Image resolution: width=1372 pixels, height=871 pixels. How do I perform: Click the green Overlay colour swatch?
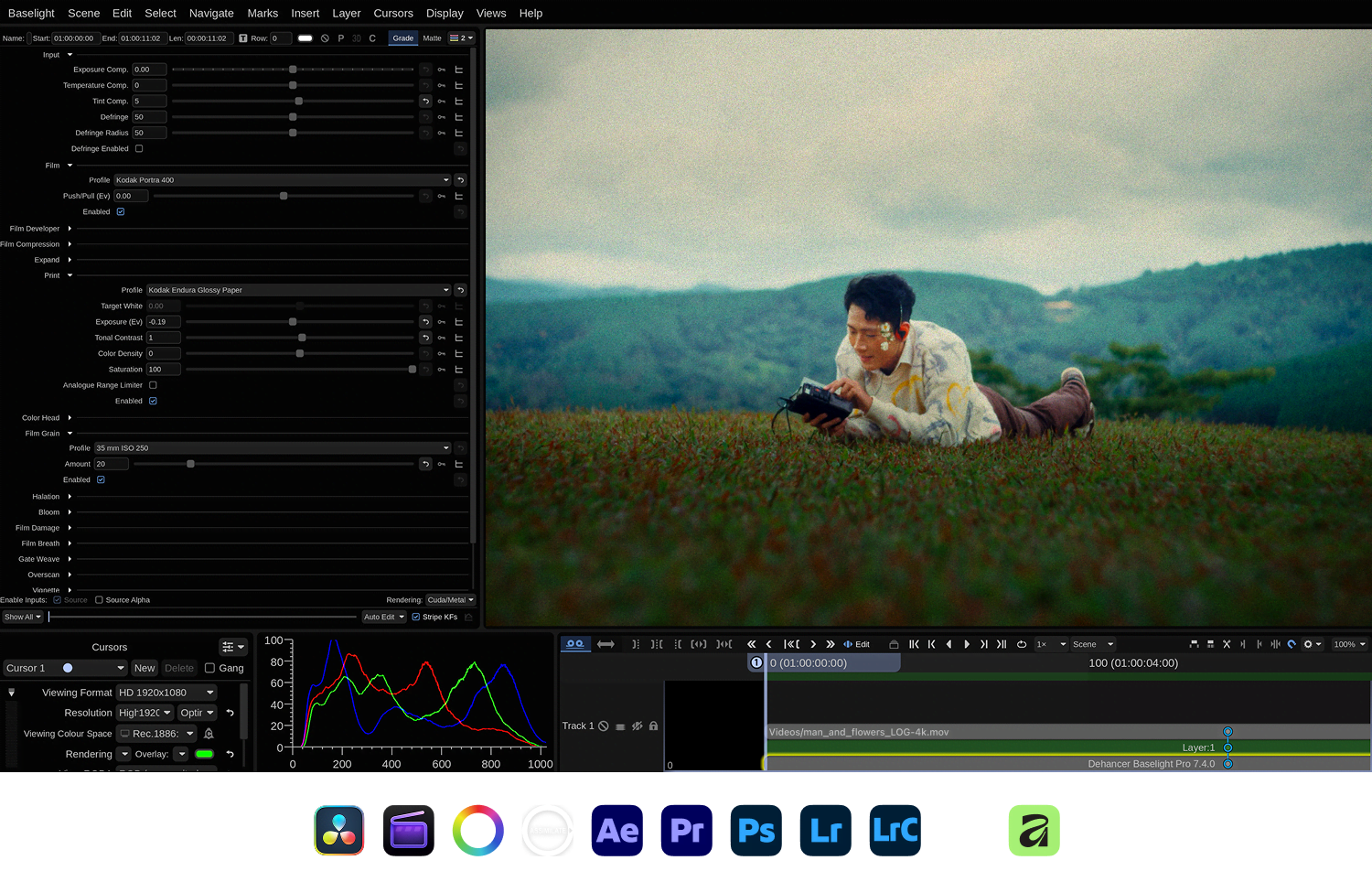pos(204,755)
